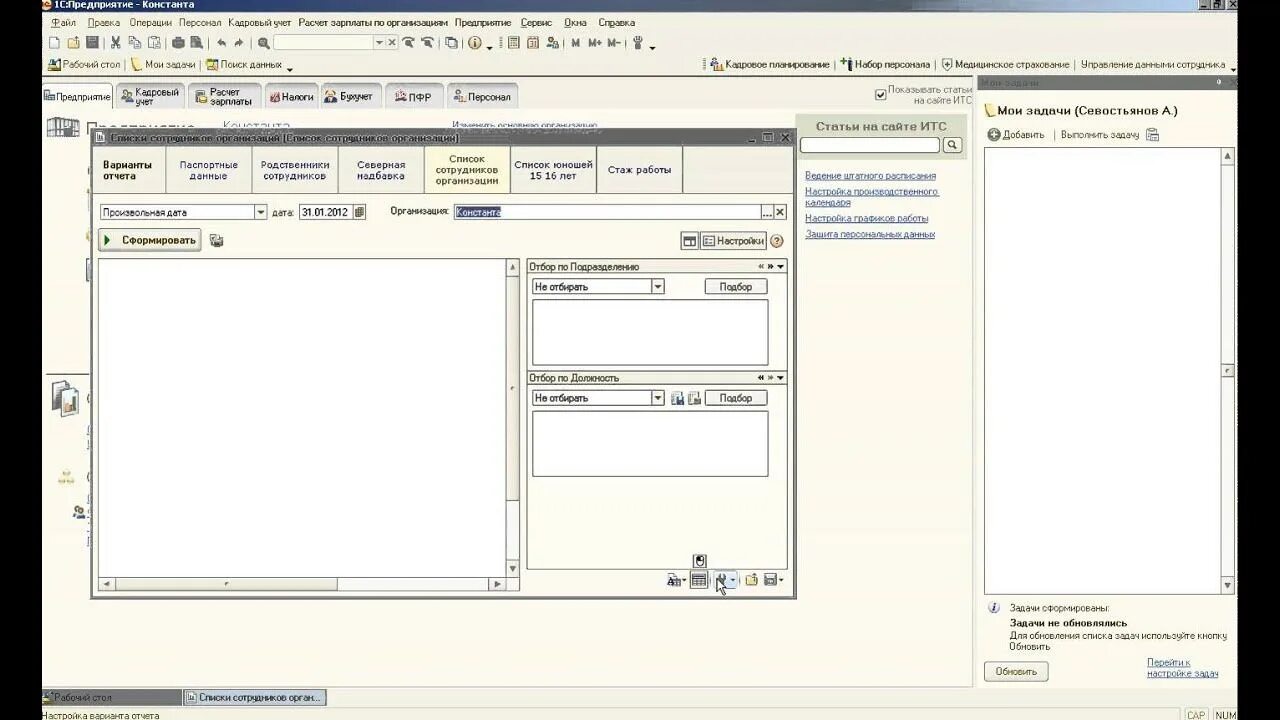Open the Файл menu
The image size is (1280, 720).
[x=63, y=22]
